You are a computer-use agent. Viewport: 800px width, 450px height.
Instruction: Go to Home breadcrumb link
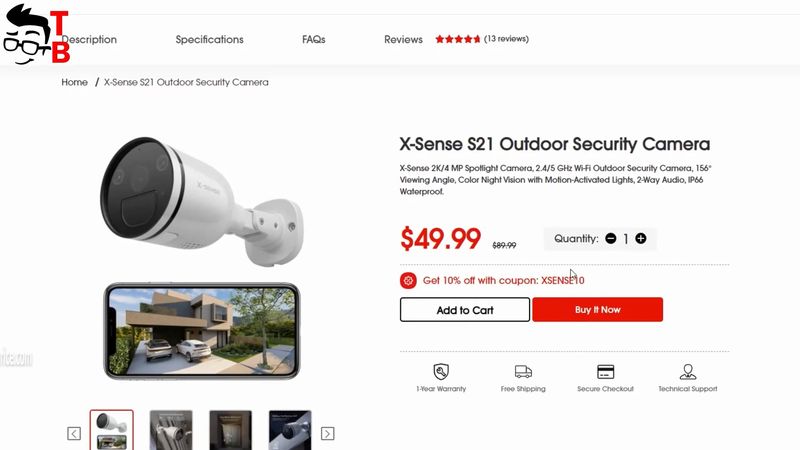[74, 82]
